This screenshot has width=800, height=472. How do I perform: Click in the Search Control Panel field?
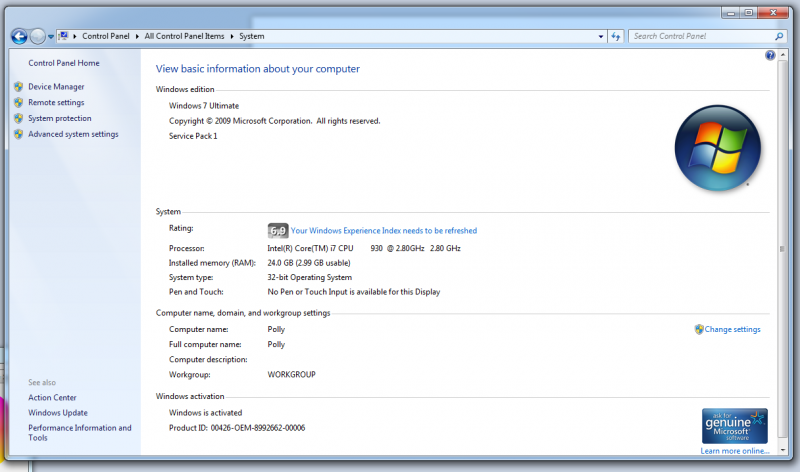click(x=700, y=36)
